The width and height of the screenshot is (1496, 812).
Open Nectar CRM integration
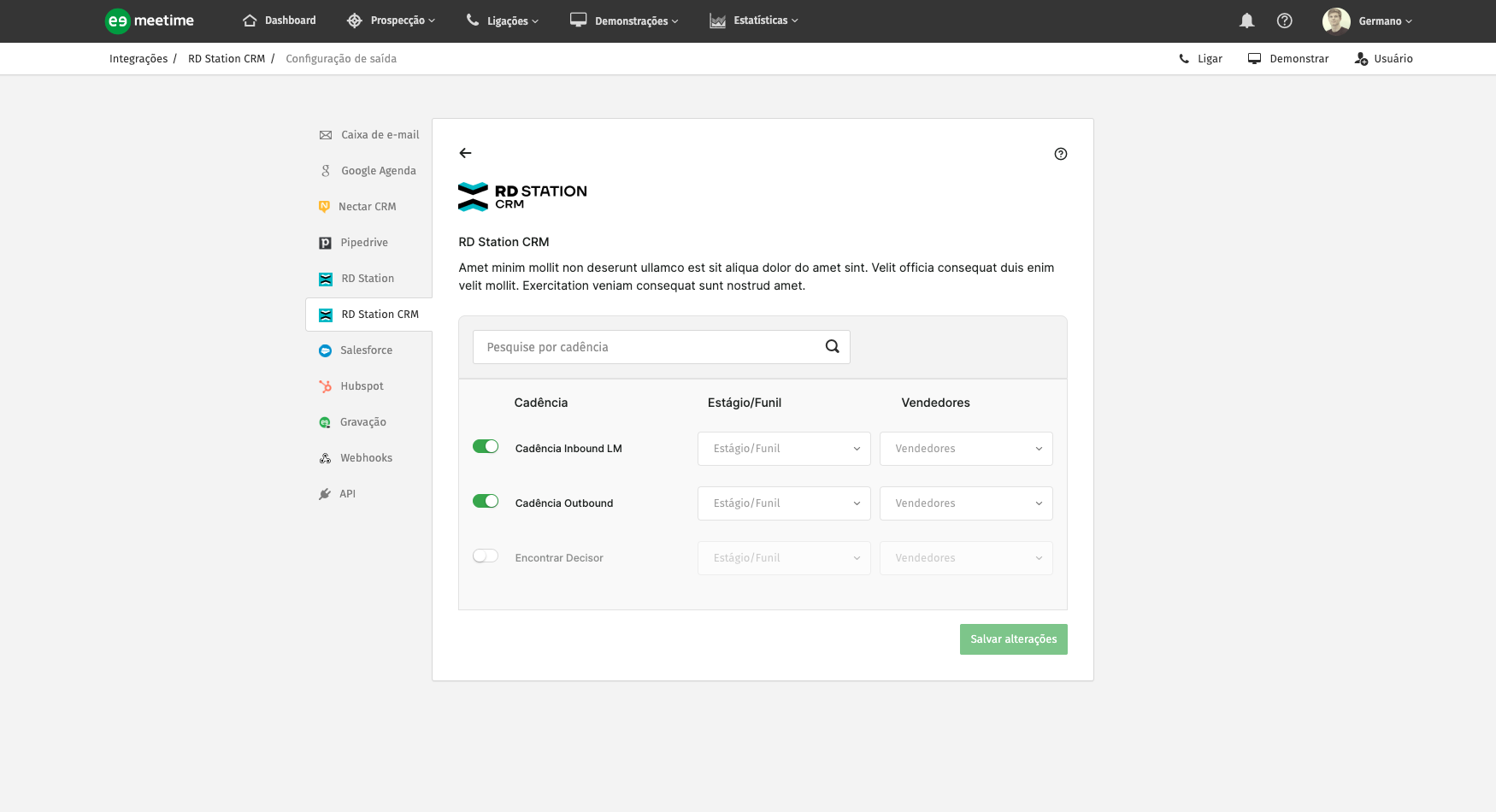pos(367,207)
